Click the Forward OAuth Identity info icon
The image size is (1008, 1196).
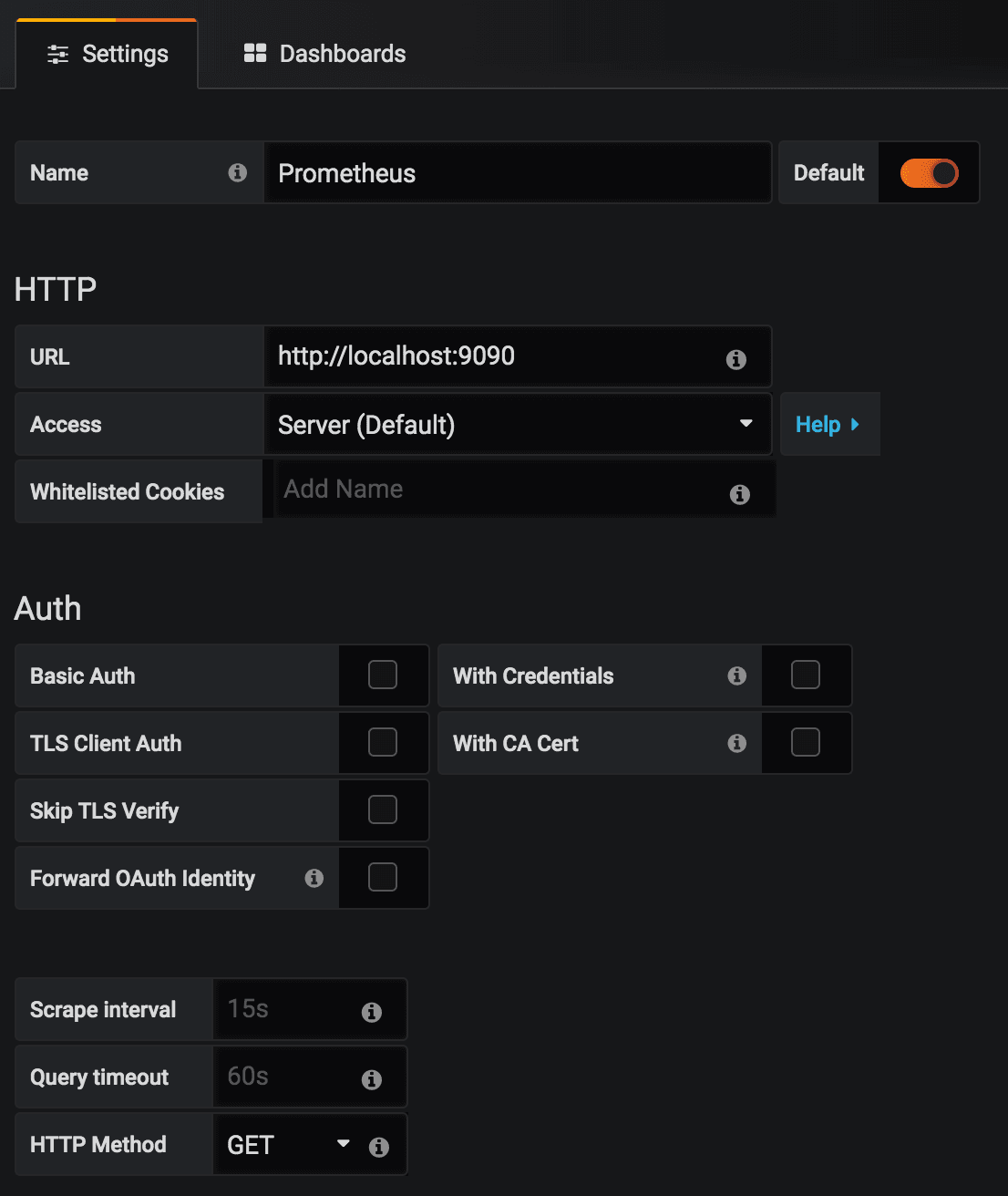coord(314,878)
